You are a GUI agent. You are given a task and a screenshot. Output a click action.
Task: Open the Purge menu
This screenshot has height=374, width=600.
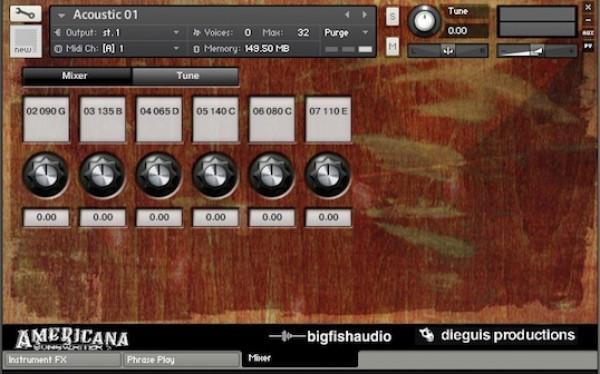pos(346,33)
